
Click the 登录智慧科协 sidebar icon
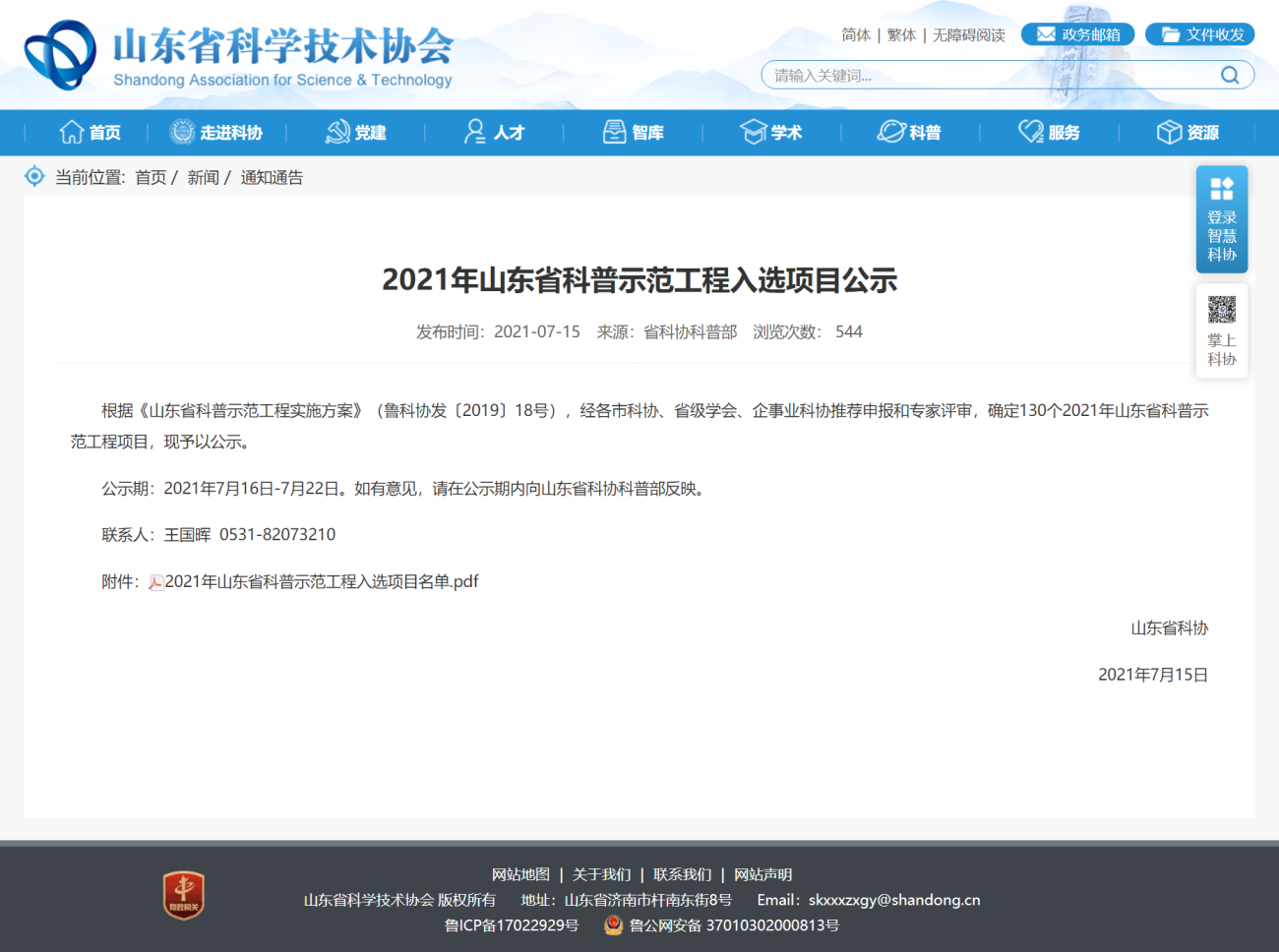pyautogui.click(x=1222, y=190)
